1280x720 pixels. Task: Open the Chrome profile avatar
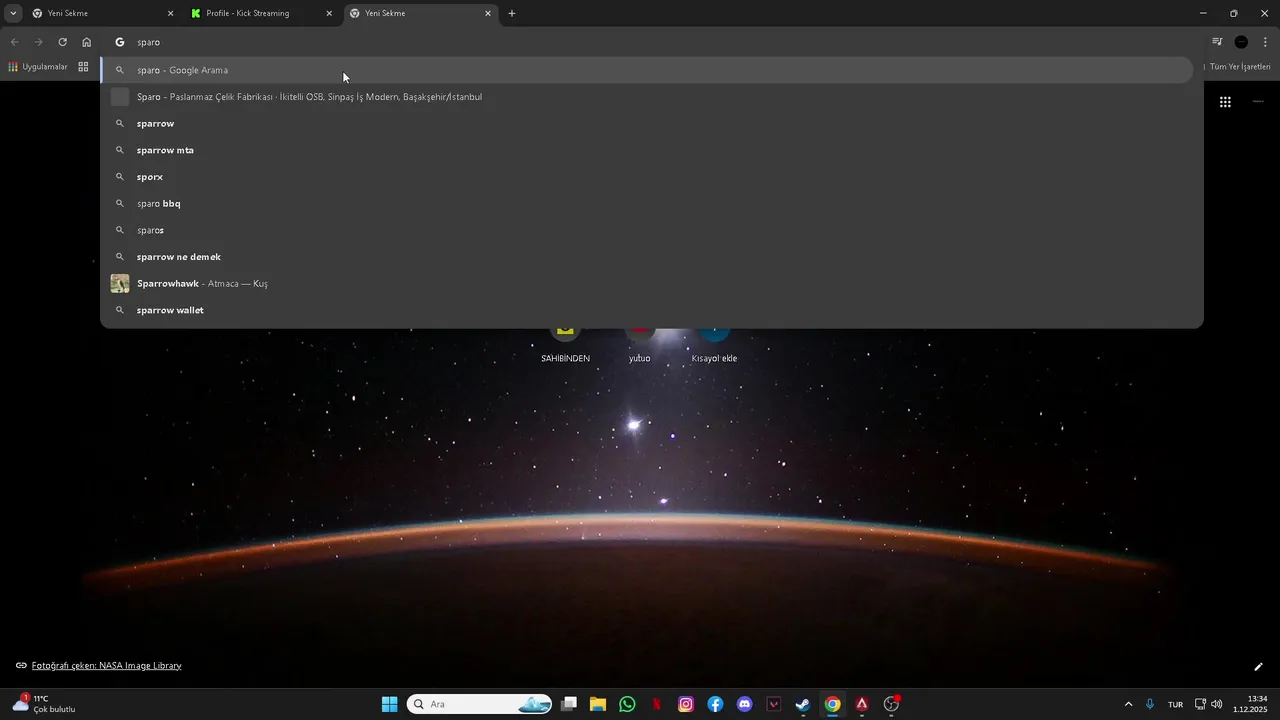click(1241, 42)
